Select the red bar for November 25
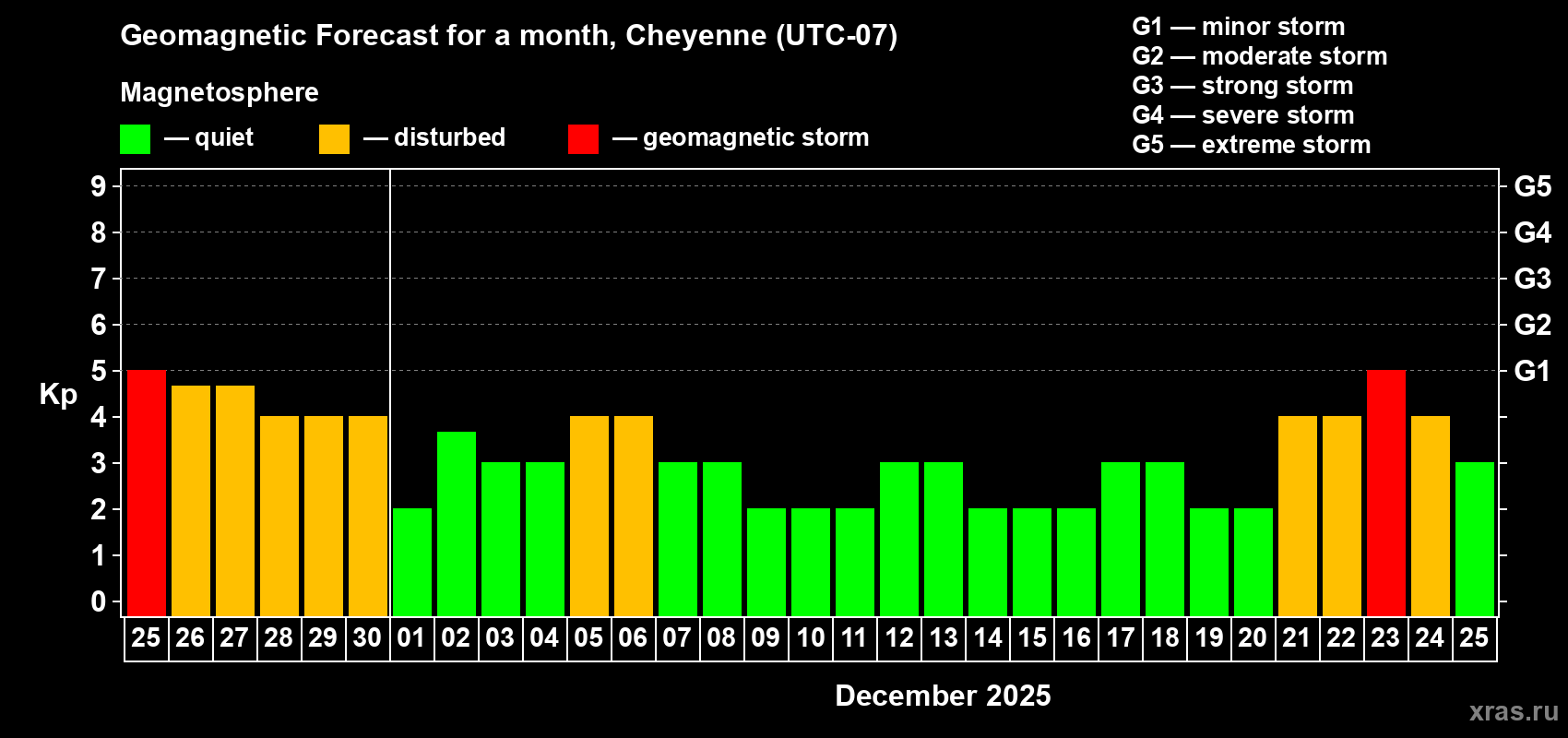Viewport: 1568px width, 738px height. pos(147,493)
